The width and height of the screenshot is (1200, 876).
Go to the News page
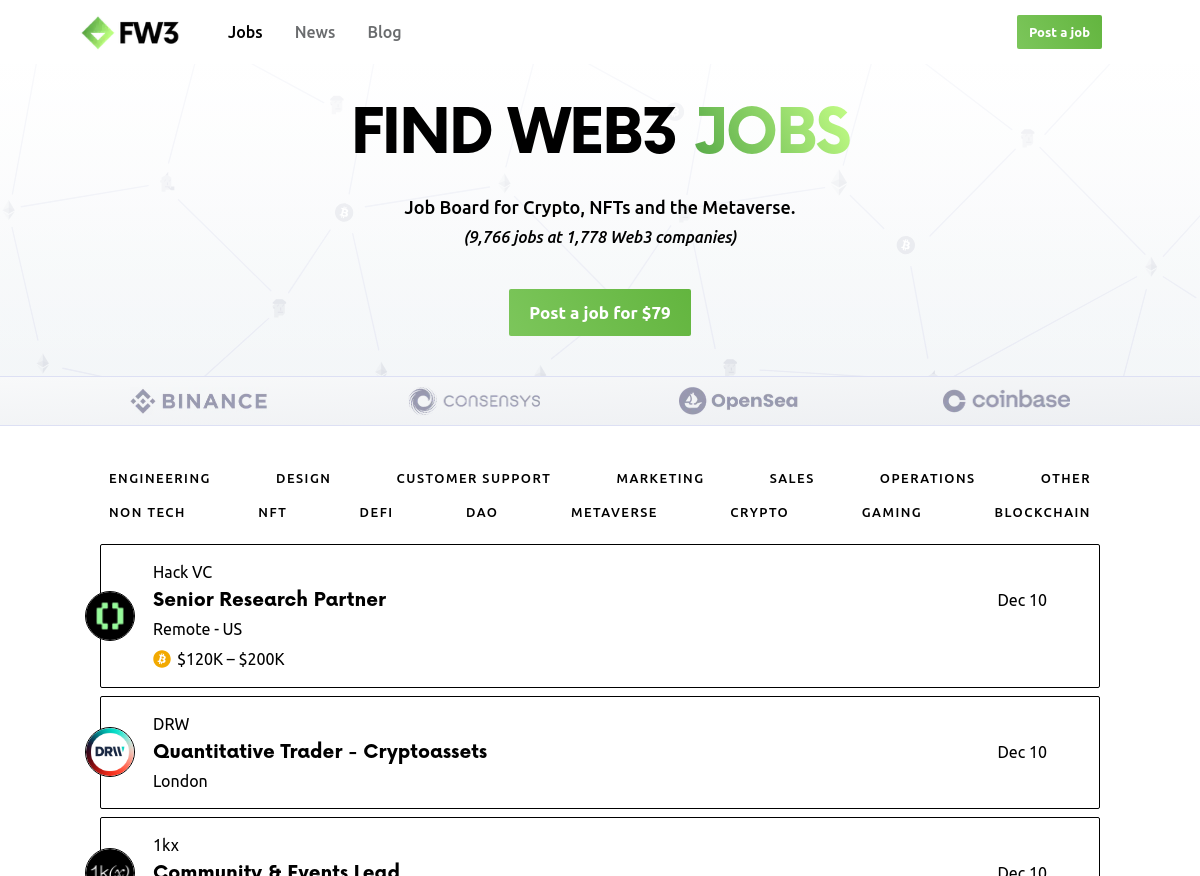(x=315, y=32)
